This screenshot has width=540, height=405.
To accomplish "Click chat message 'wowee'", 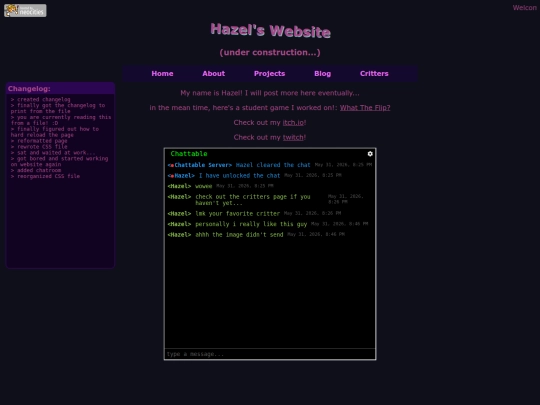I will (204, 186).
